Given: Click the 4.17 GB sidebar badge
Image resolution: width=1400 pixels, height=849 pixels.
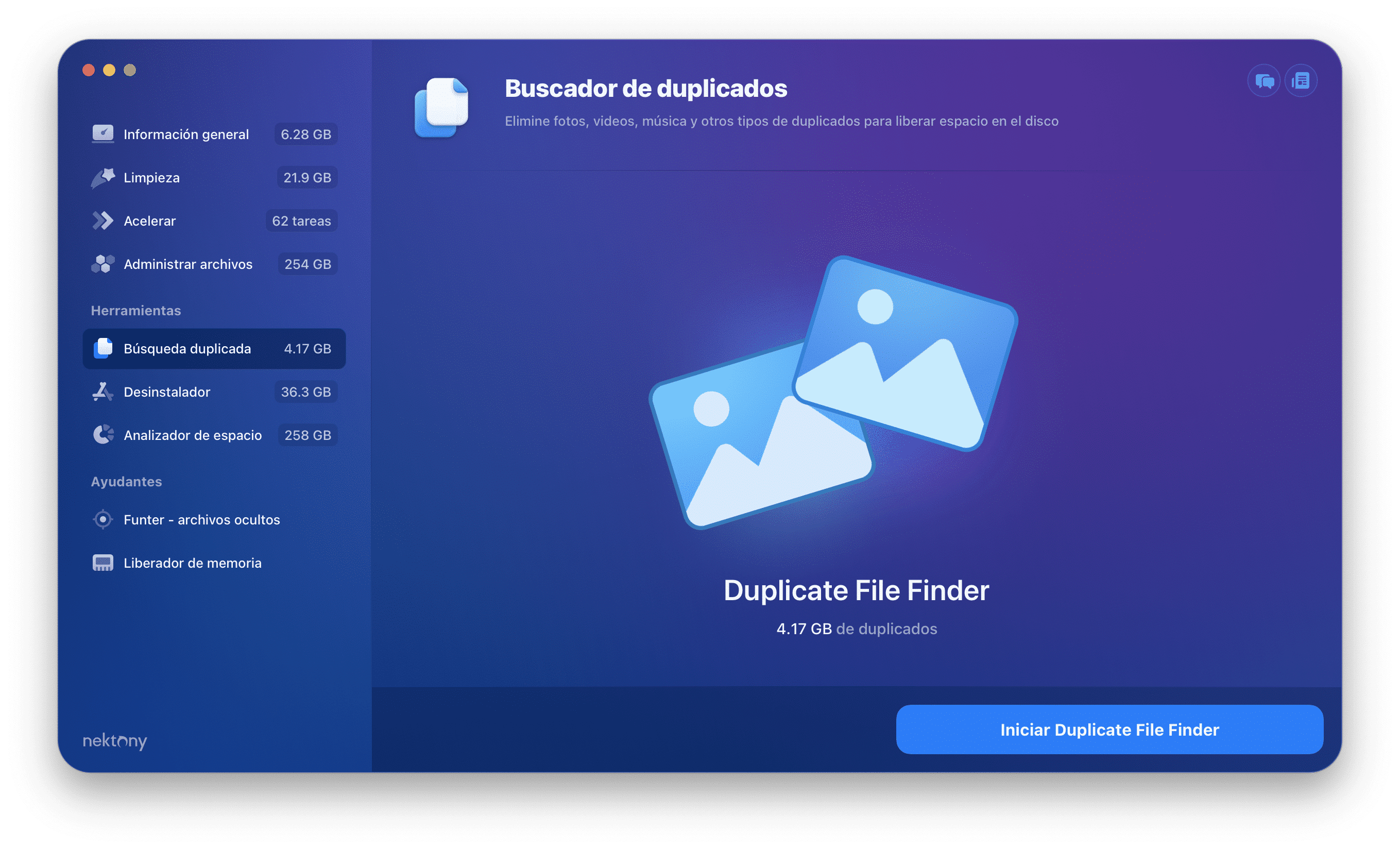Looking at the screenshot, I should 308,348.
